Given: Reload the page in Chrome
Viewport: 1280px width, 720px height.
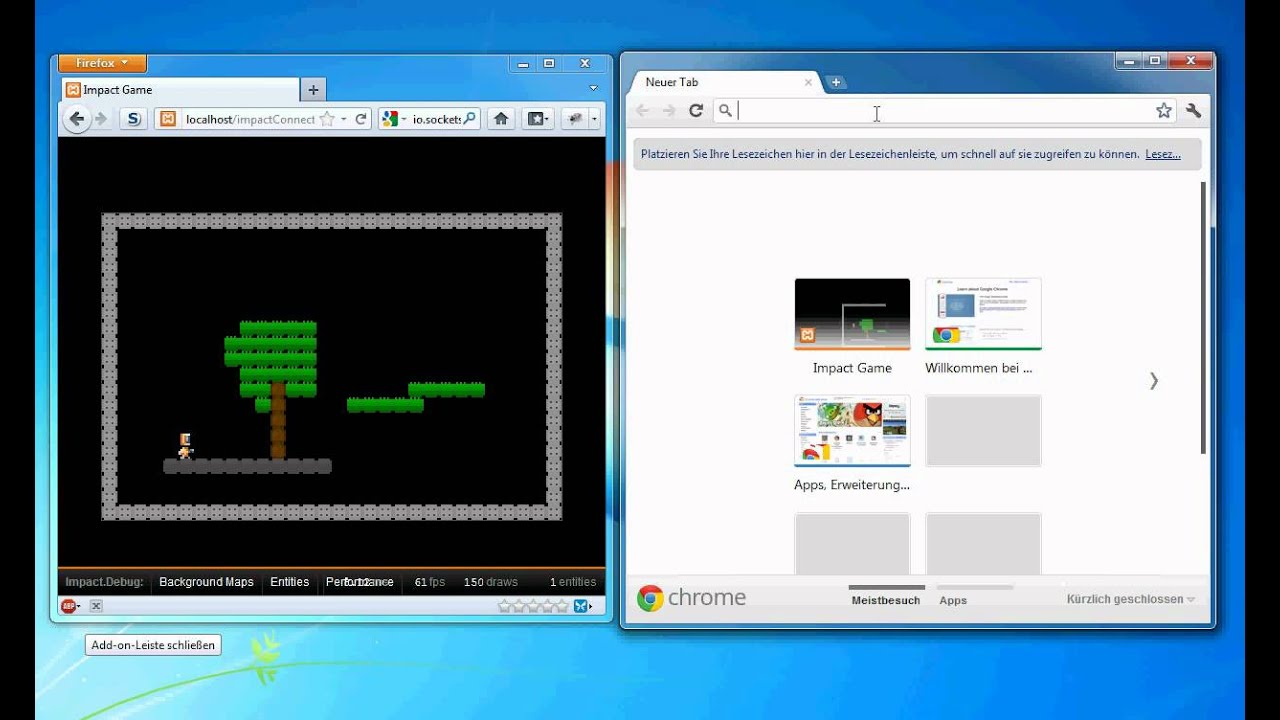Looking at the screenshot, I should [x=696, y=111].
